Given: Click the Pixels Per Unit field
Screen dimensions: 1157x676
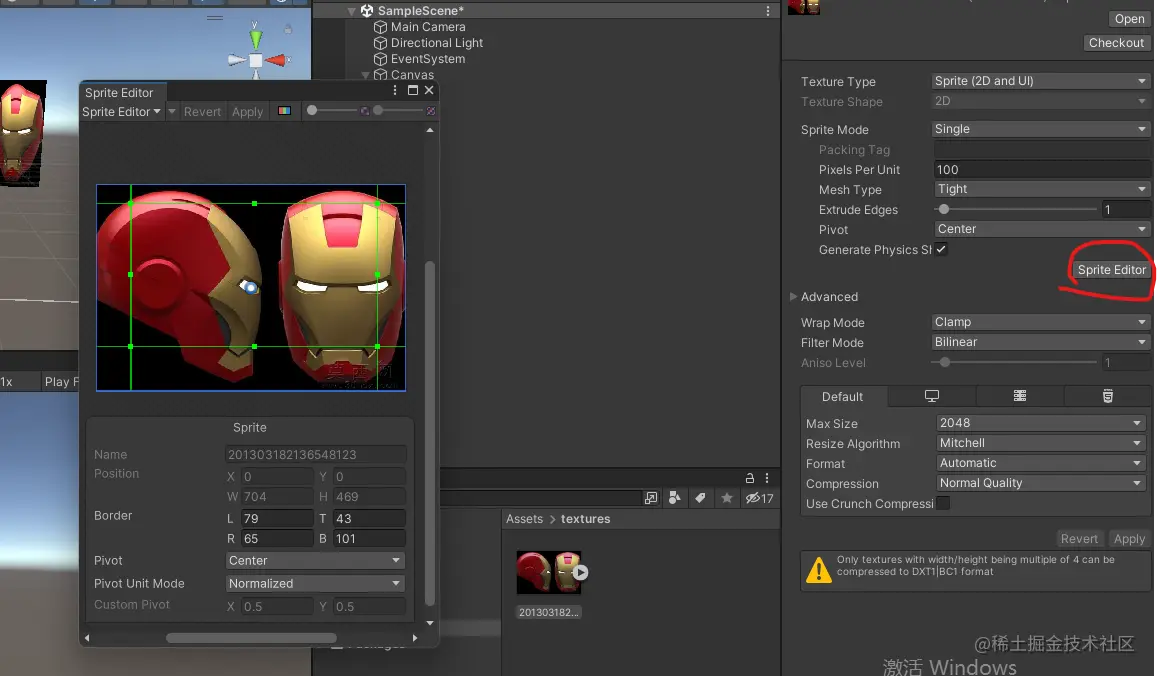Looking at the screenshot, I should [x=1042, y=170].
